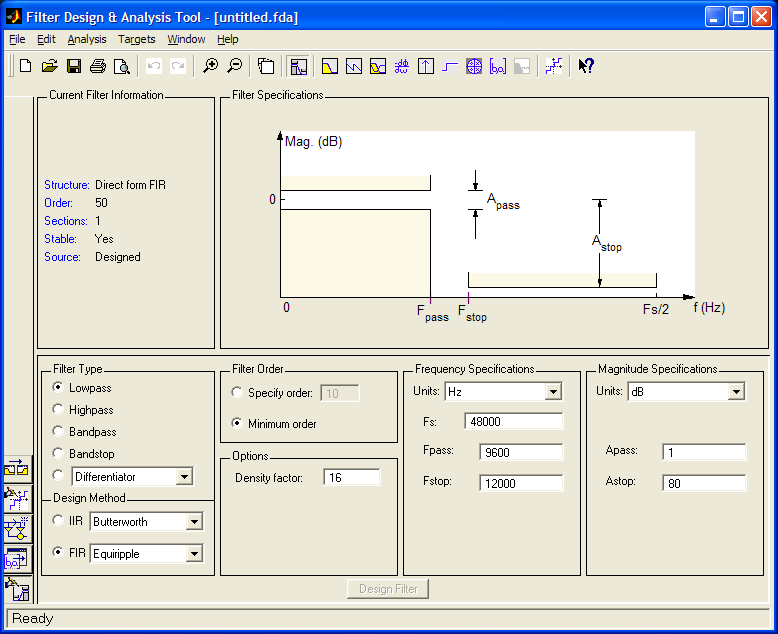Screen dimensions: 778x634
Task: Click the Redo arrow in the toolbar
Action: (x=178, y=66)
